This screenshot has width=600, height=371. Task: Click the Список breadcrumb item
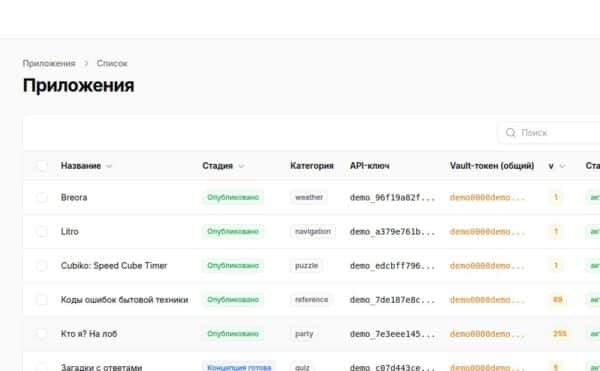click(112, 63)
